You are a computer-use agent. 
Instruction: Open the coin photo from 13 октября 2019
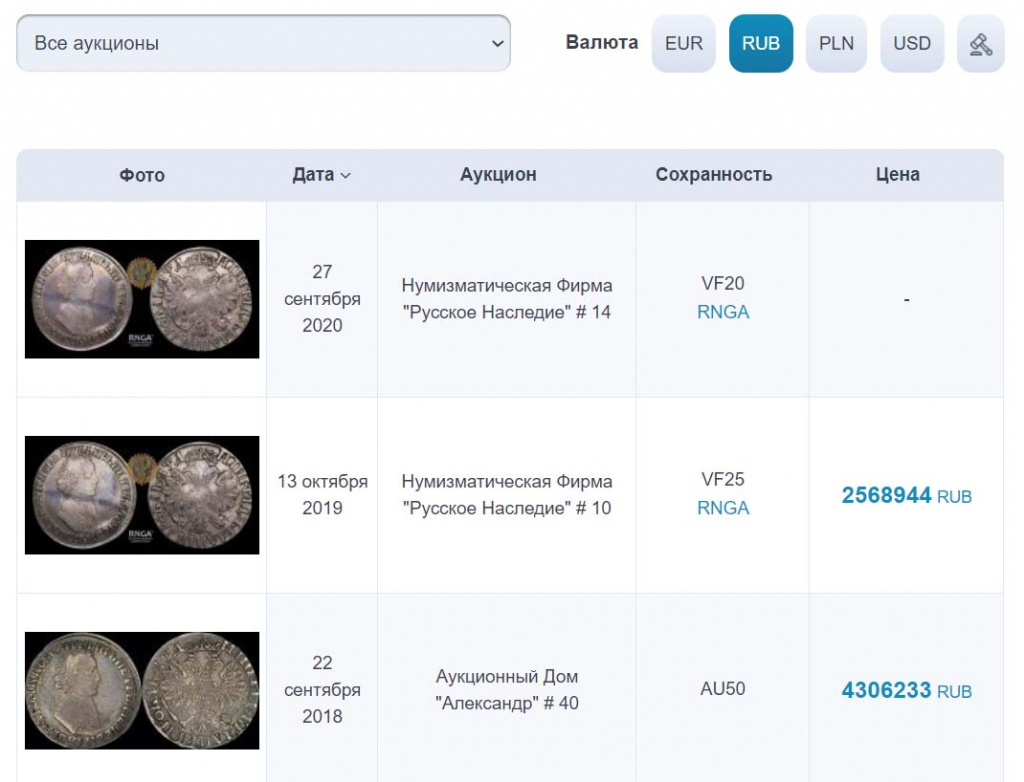point(142,495)
